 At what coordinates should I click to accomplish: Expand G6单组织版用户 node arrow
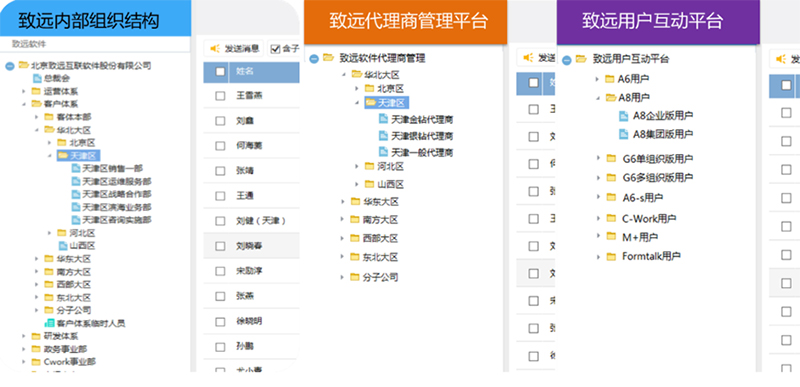[x=598, y=158]
